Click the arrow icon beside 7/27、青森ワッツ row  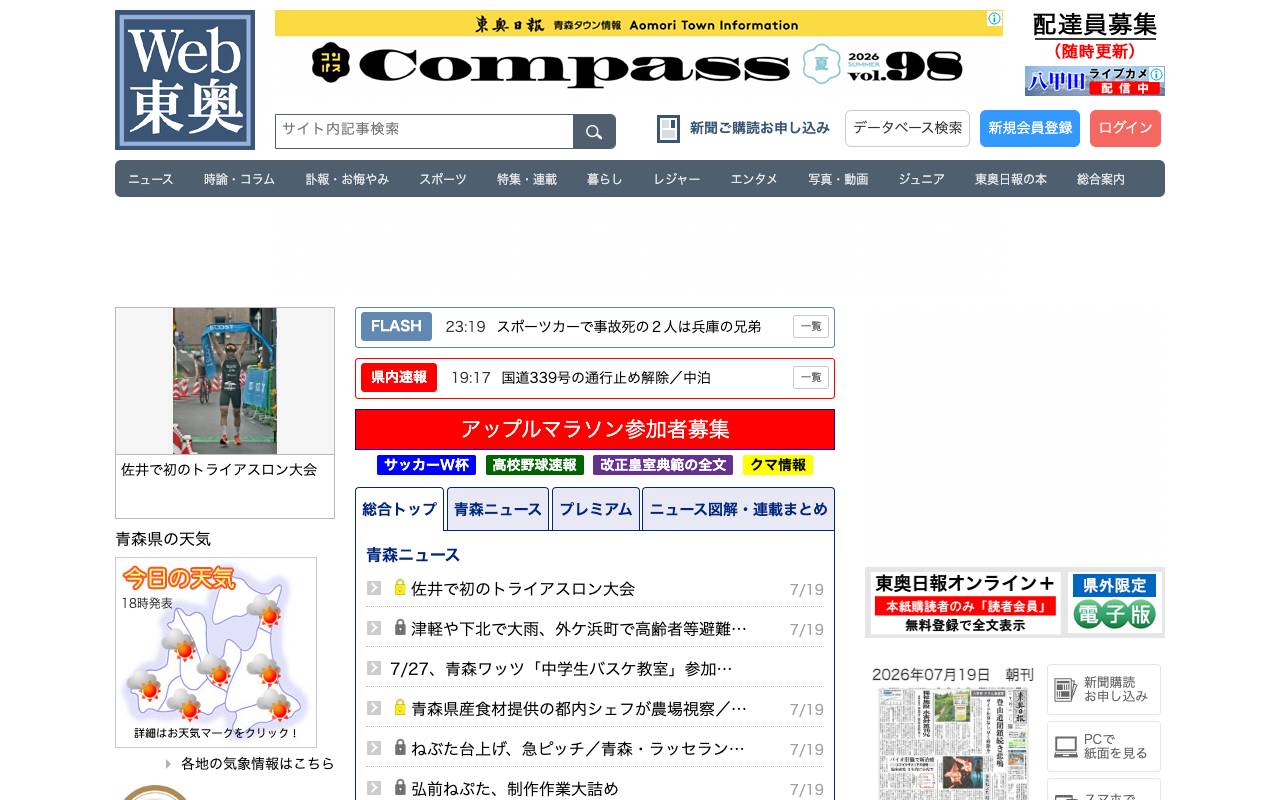tap(374, 668)
